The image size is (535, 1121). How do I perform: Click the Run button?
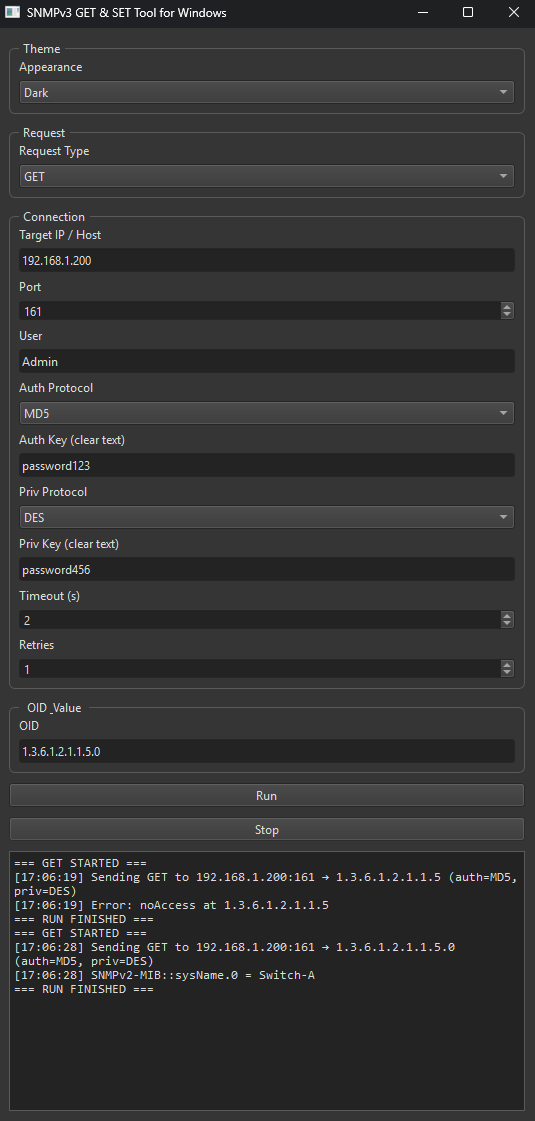click(267, 796)
